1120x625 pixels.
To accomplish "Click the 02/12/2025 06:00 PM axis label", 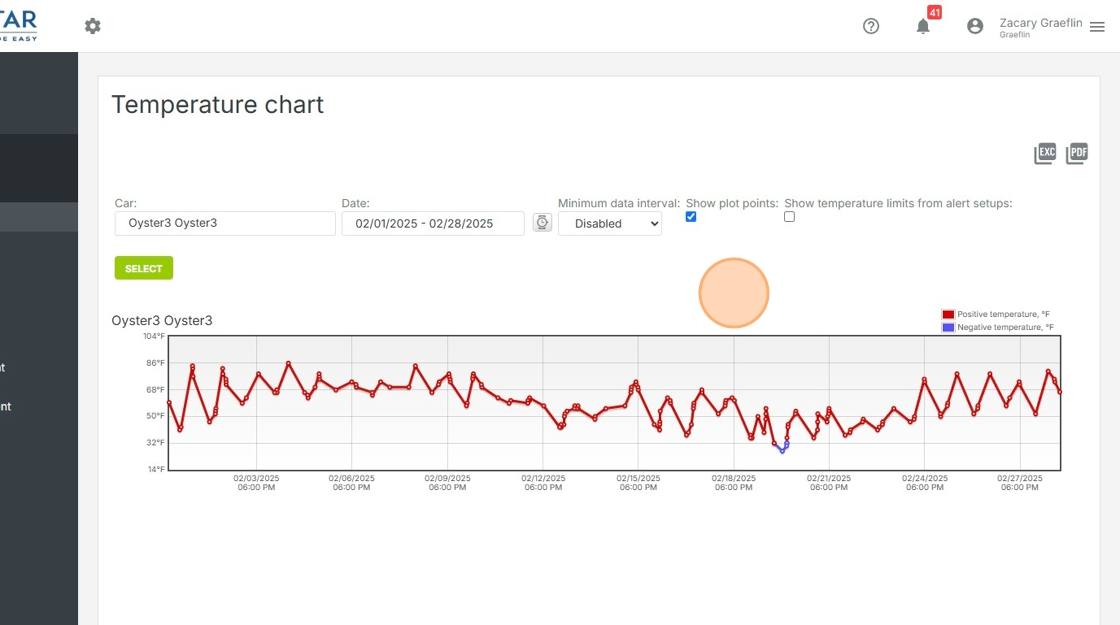I will coord(543,483).
